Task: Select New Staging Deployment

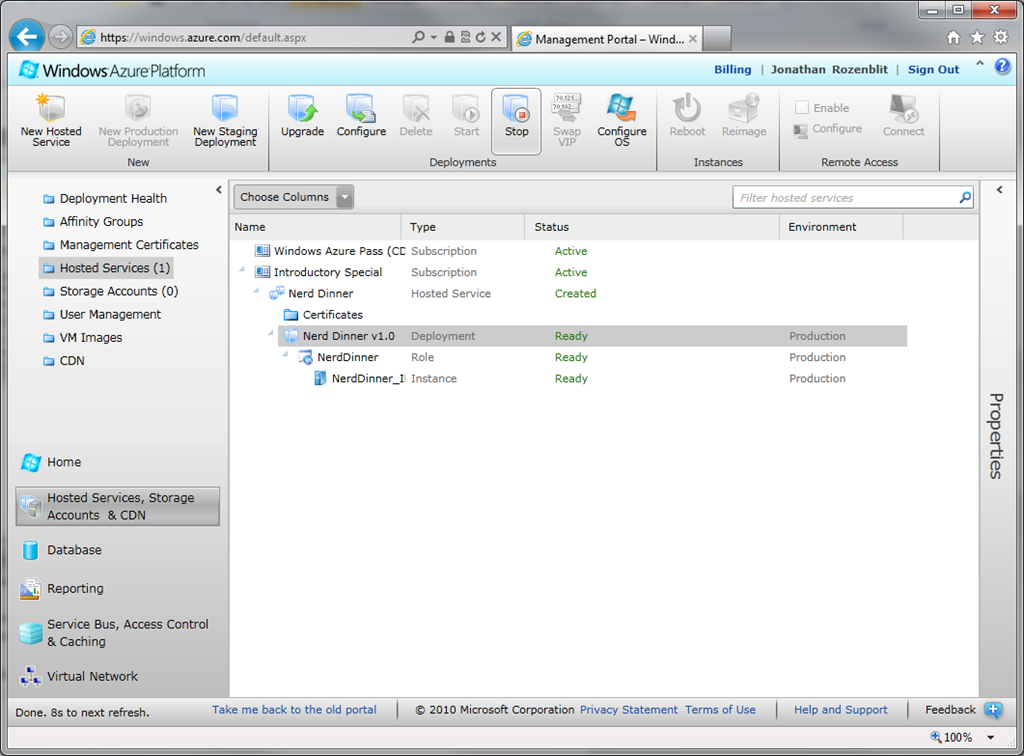Action: (224, 118)
